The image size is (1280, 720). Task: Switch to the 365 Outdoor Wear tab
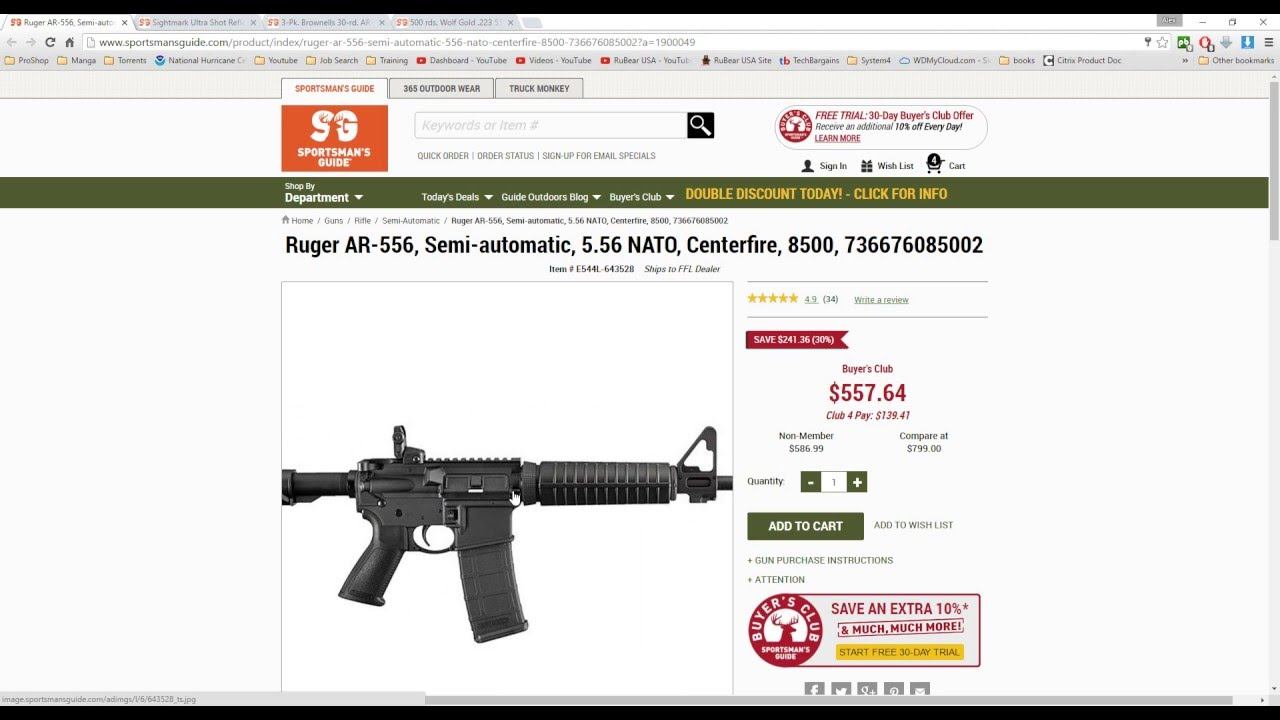point(441,89)
